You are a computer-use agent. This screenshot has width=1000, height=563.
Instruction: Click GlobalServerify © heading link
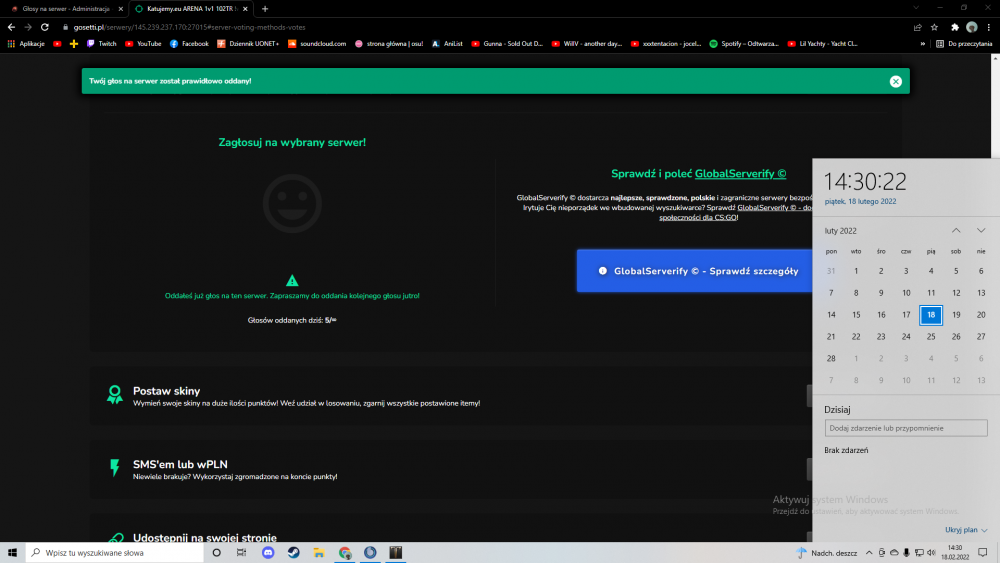pos(740,173)
